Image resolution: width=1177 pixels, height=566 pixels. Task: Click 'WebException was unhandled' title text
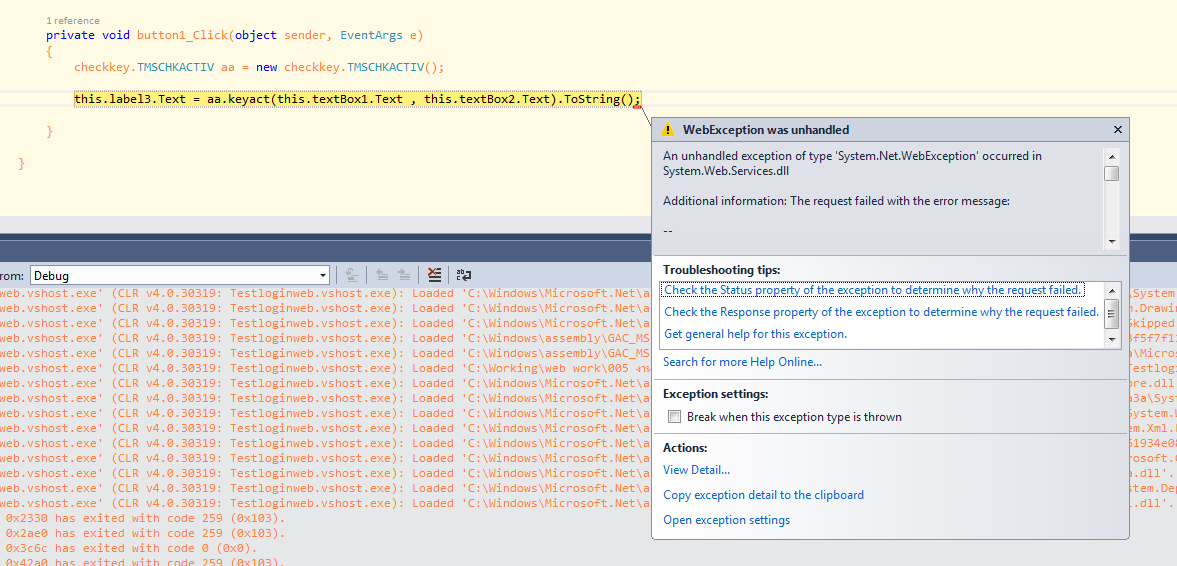pyautogui.click(x=766, y=130)
